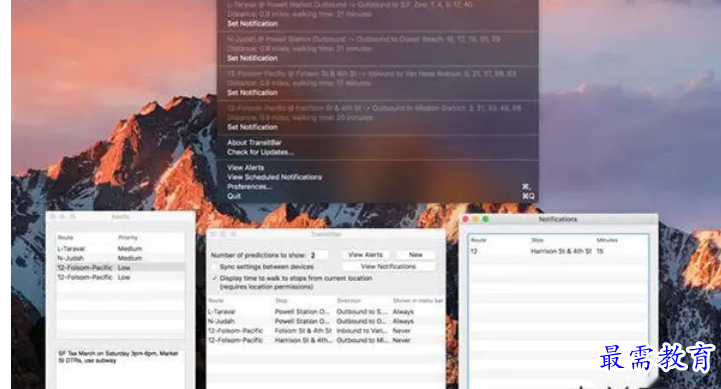Click Inbound to Van... direction cell

362,331
